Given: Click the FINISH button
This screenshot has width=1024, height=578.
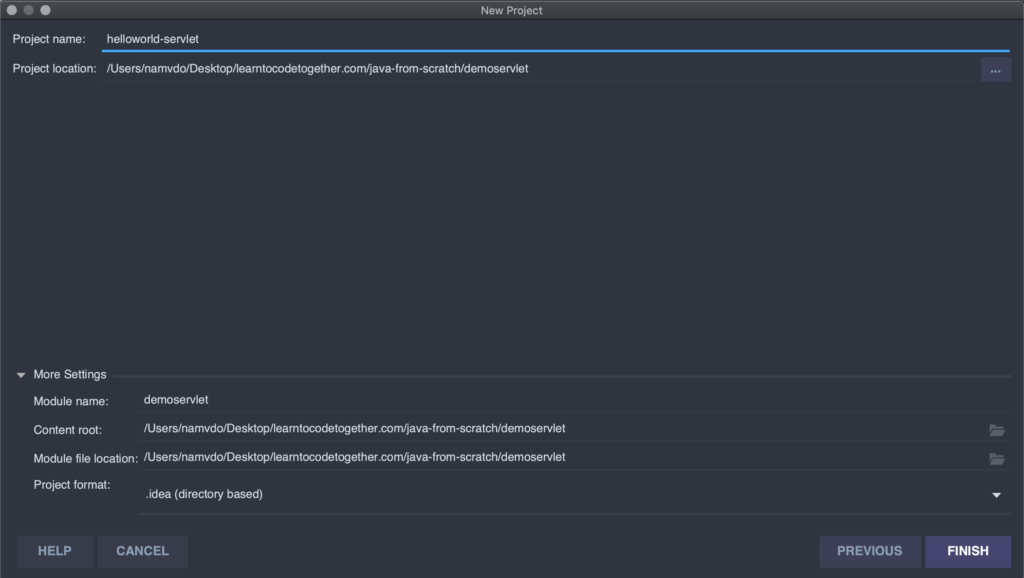Looking at the screenshot, I should [x=968, y=551].
